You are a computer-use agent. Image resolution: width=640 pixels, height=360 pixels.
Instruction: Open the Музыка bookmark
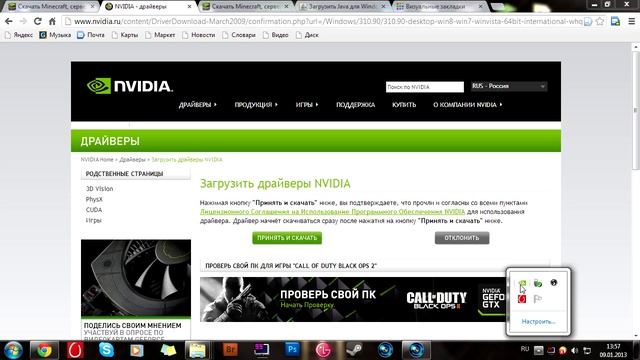55,35
